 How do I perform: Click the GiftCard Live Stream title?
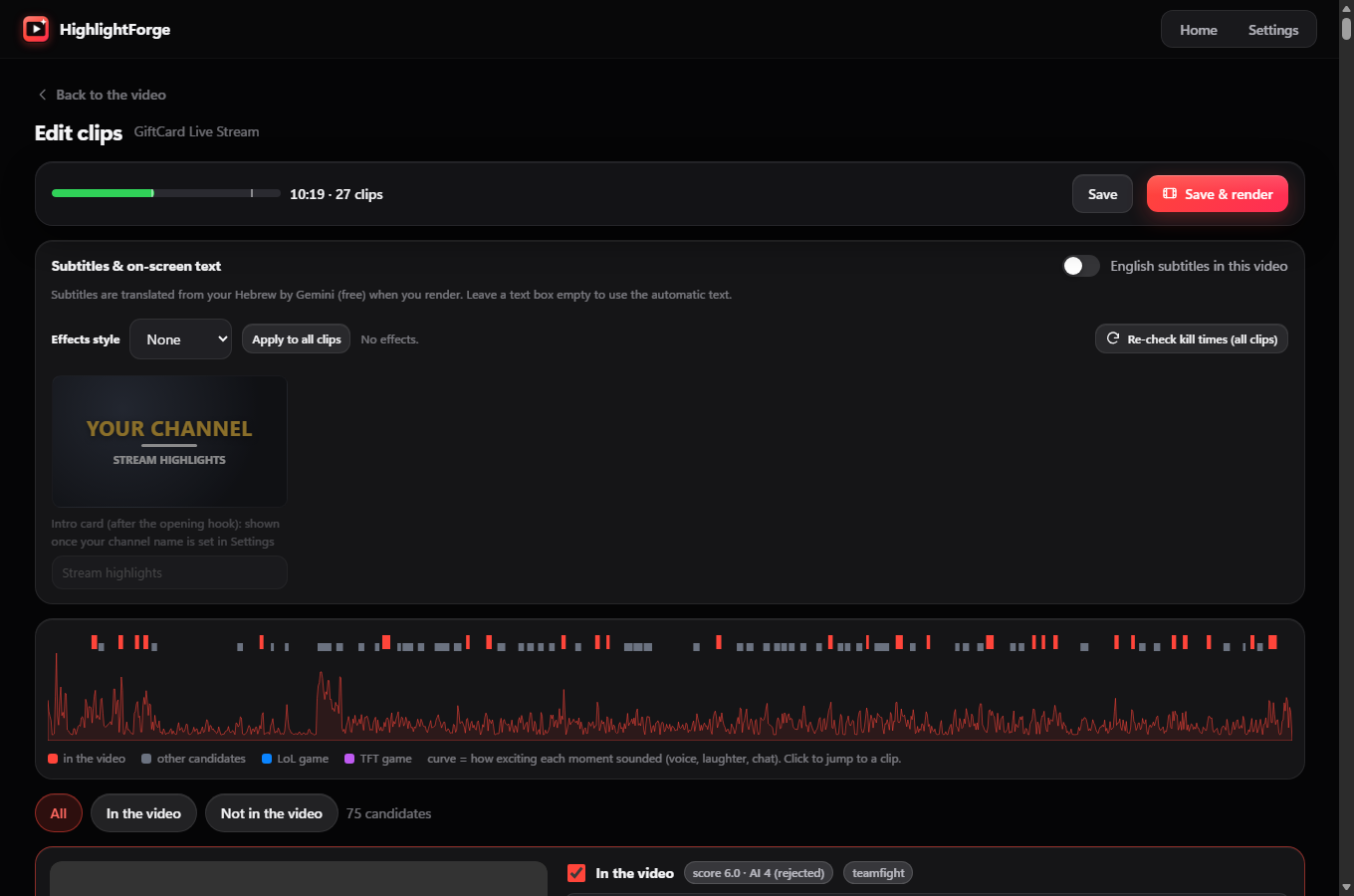pyautogui.click(x=197, y=131)
